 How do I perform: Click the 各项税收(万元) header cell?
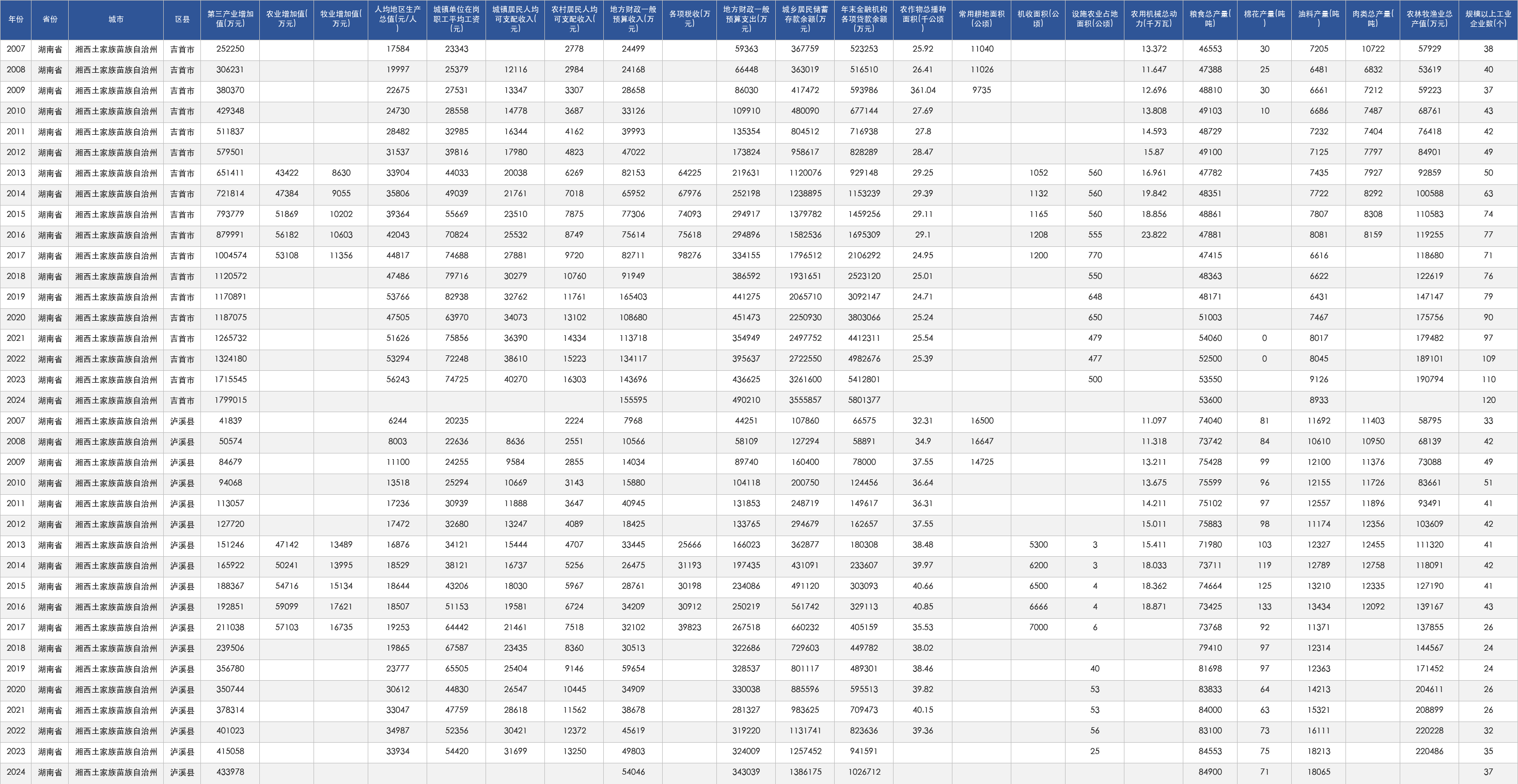point(690,20)
